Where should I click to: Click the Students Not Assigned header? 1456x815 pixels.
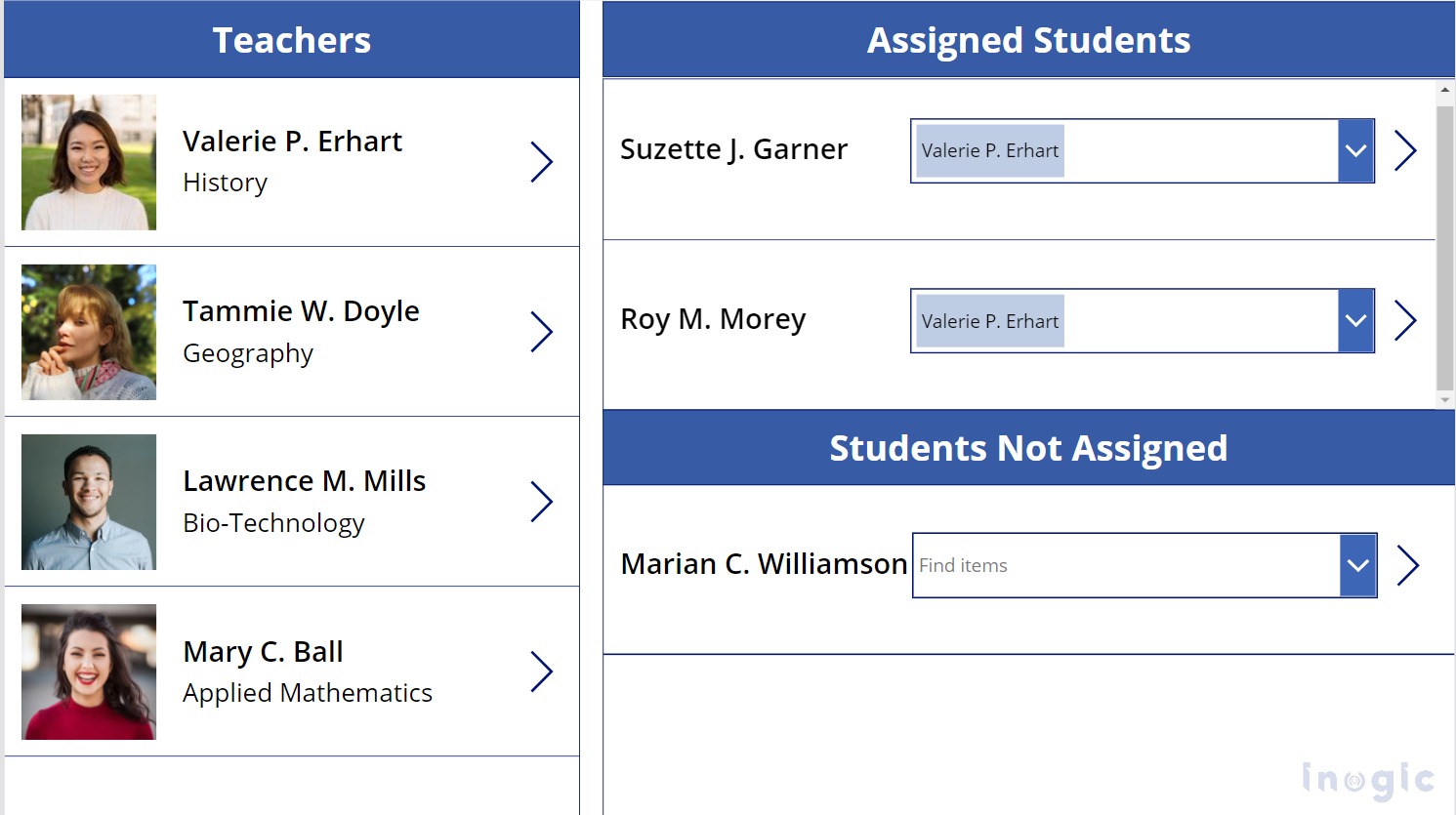pyautogui.click(x=1028, y=448)
